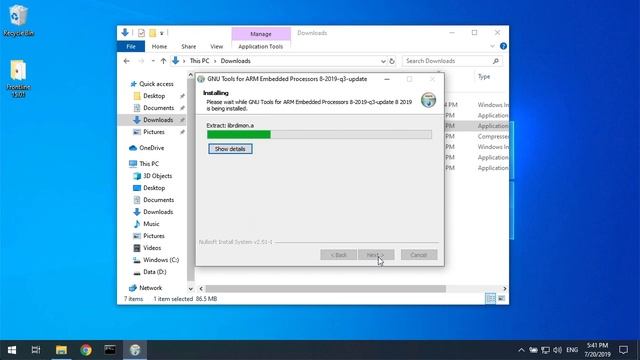The image size is (640, 360).
Task: Refresh the Downloads folder view
Action: pyautogui.click(x=392, y=61)
